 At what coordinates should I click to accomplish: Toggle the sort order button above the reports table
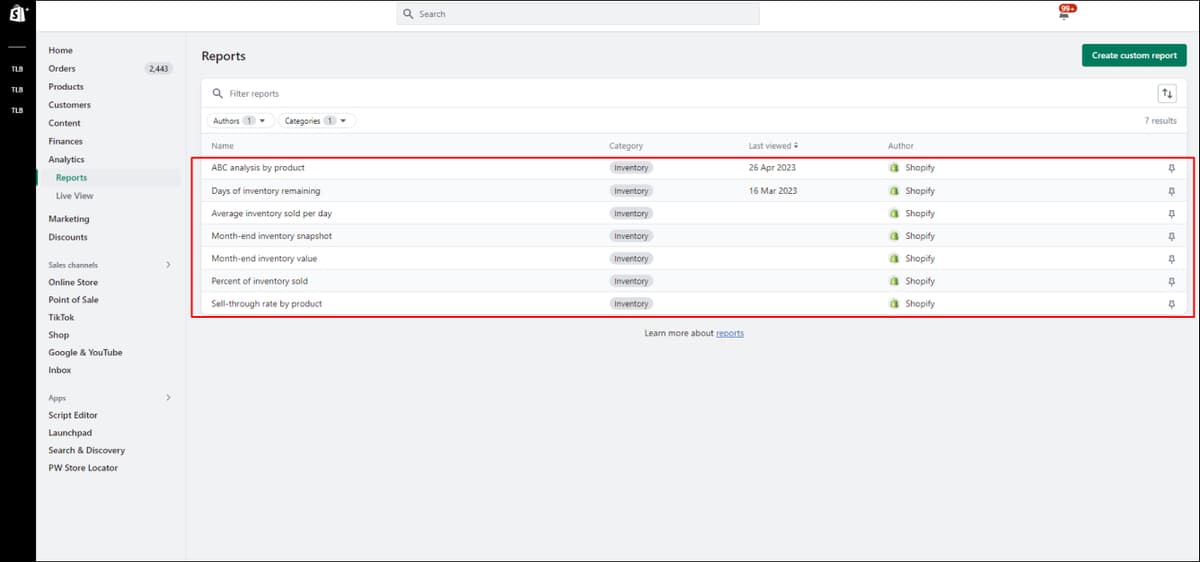[1167, 93]
